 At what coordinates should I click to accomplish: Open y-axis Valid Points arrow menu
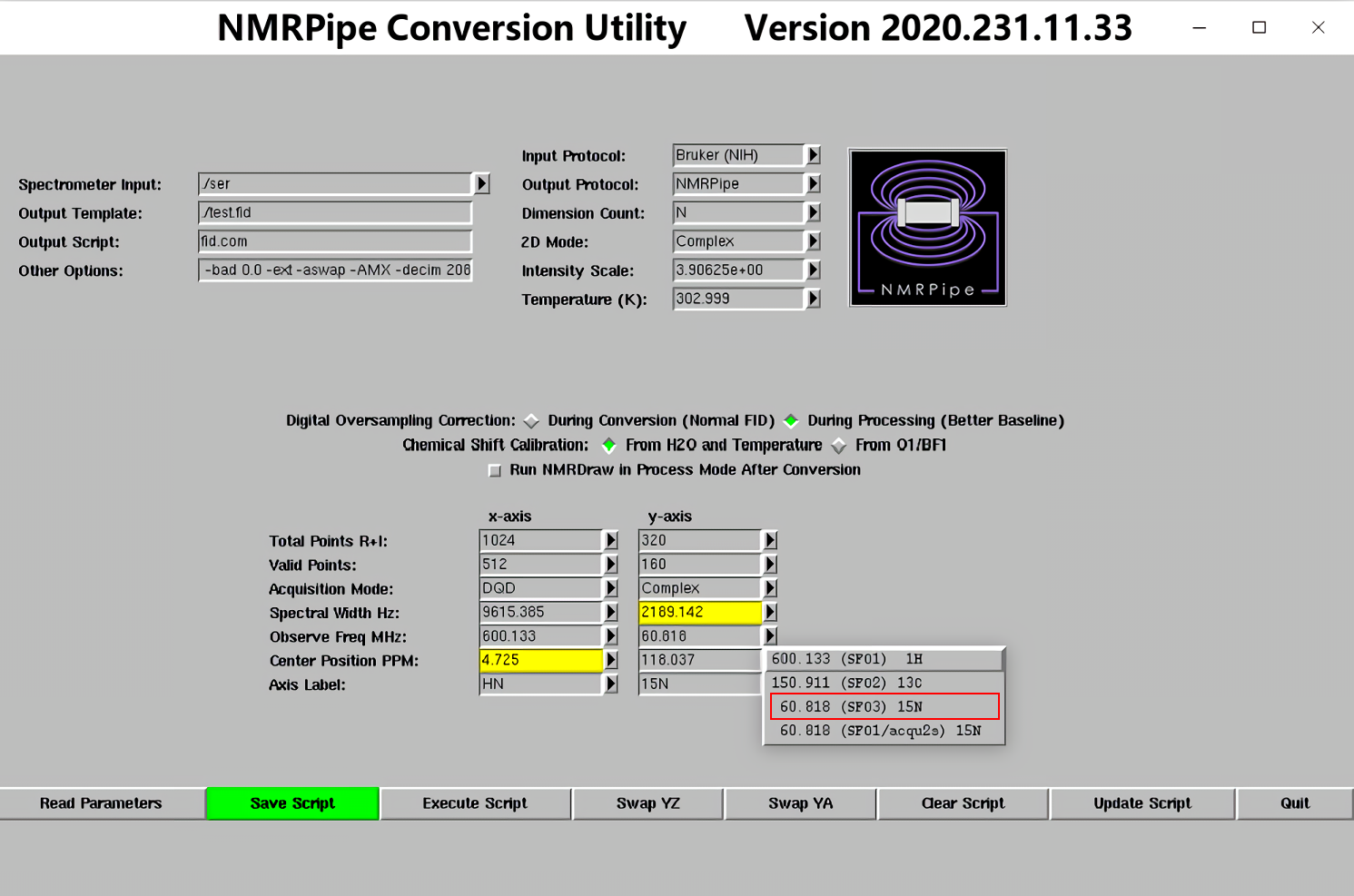[x=769, y=564]
